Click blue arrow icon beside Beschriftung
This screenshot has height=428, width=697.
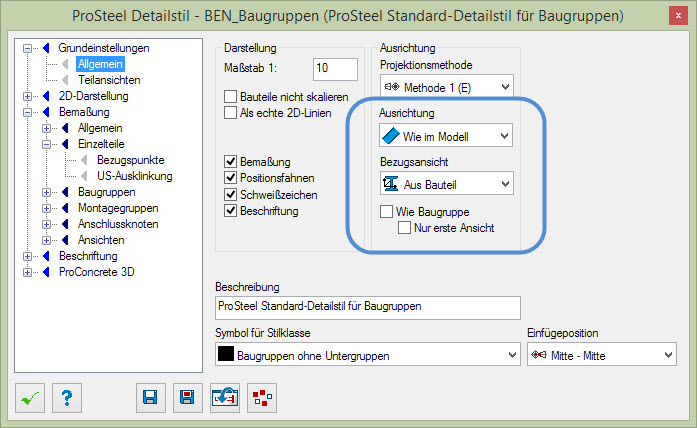coord(46,256)
